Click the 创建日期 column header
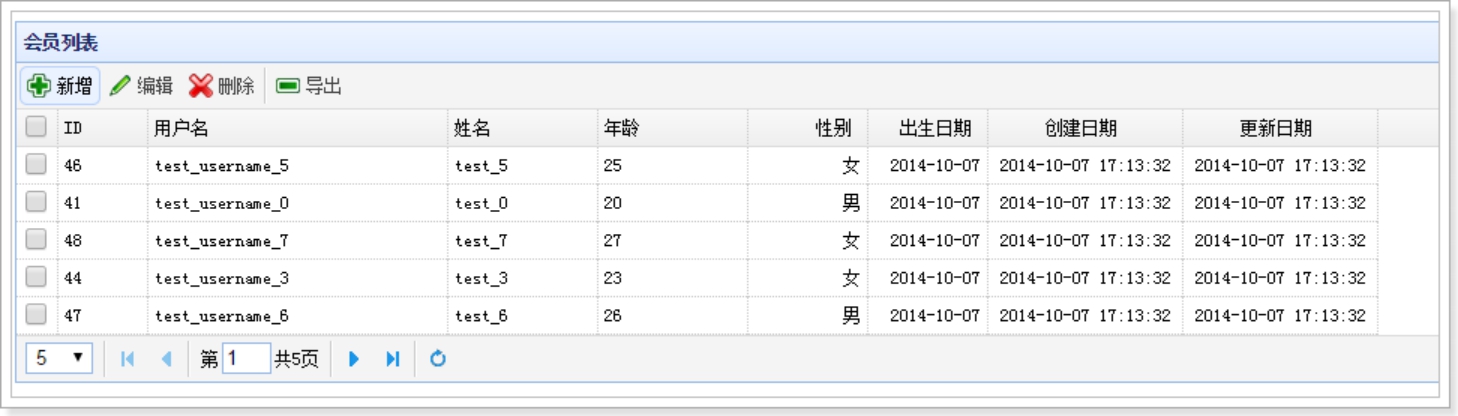 click(1081, 128)
